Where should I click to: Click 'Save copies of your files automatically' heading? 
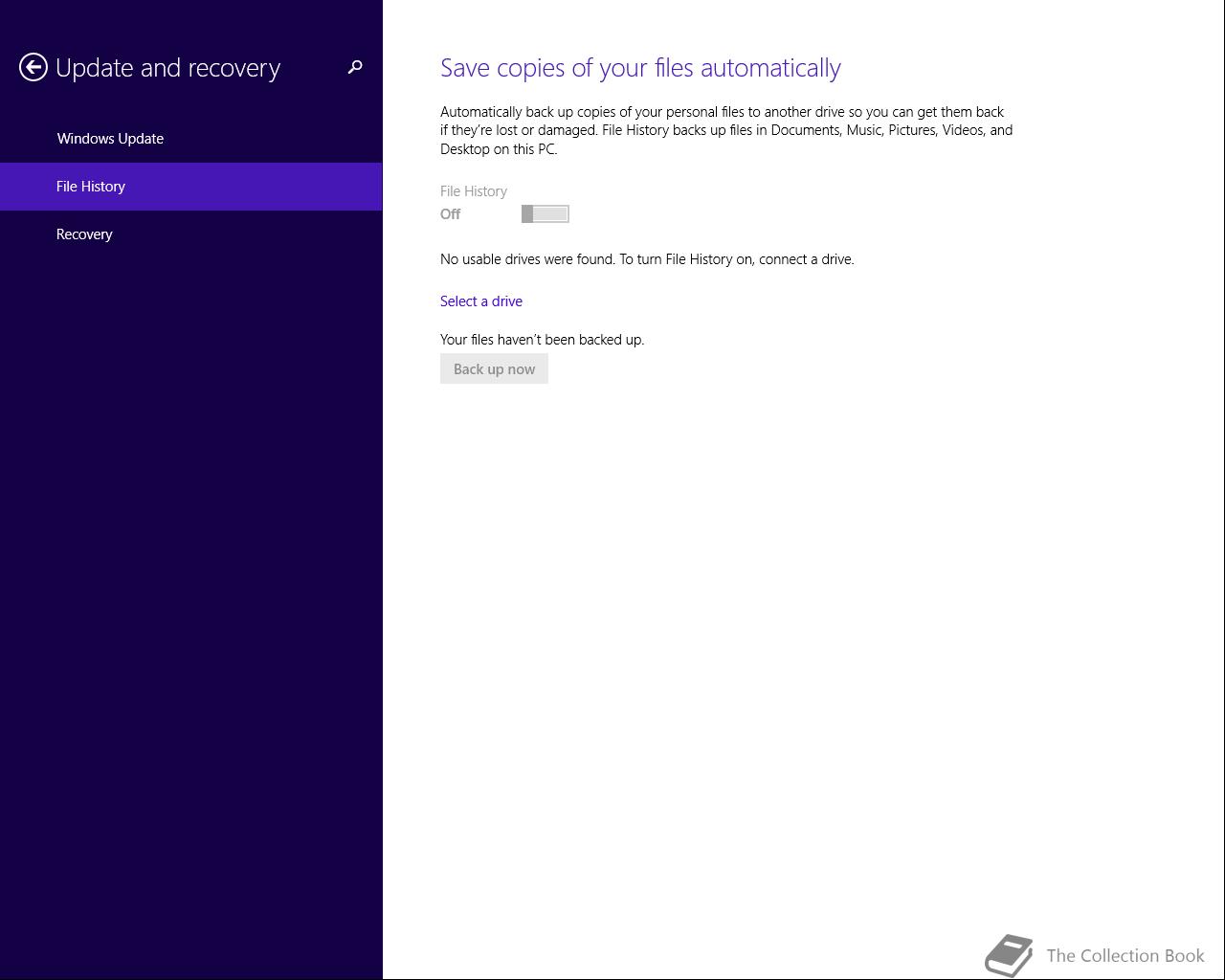tap(640, 68)
